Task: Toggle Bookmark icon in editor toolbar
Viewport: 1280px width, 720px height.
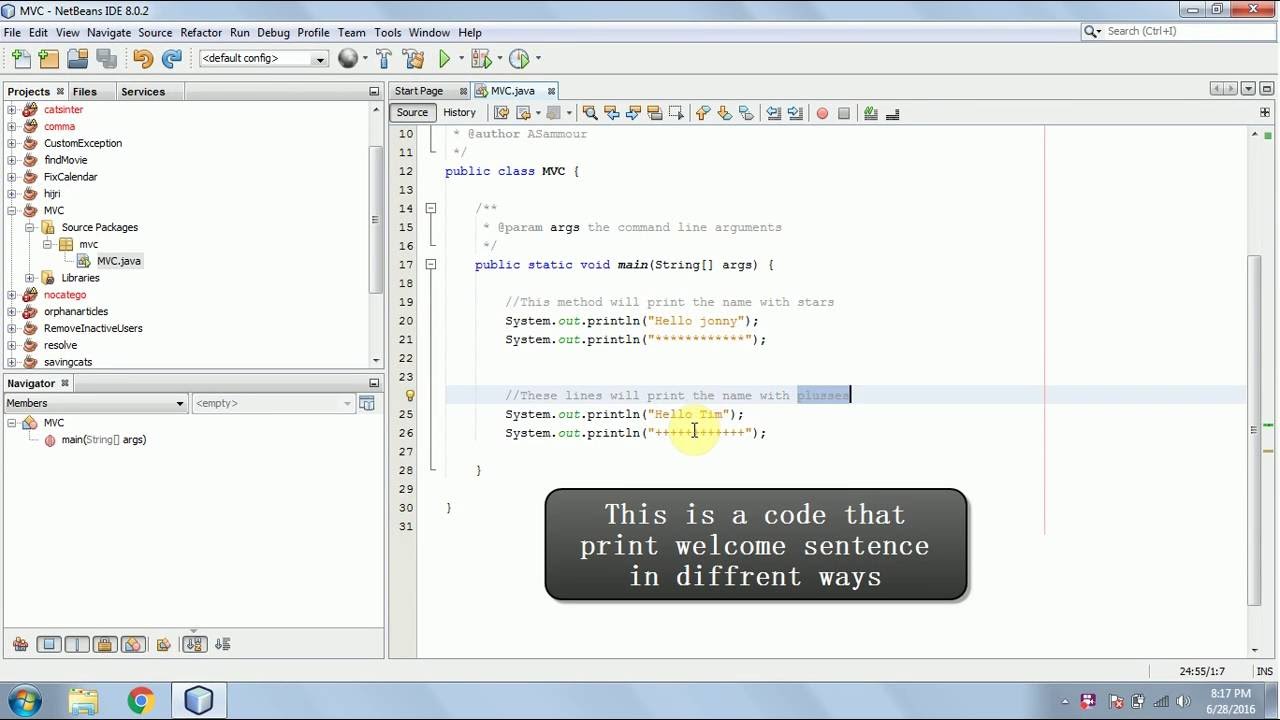Action: click(746, 113)
